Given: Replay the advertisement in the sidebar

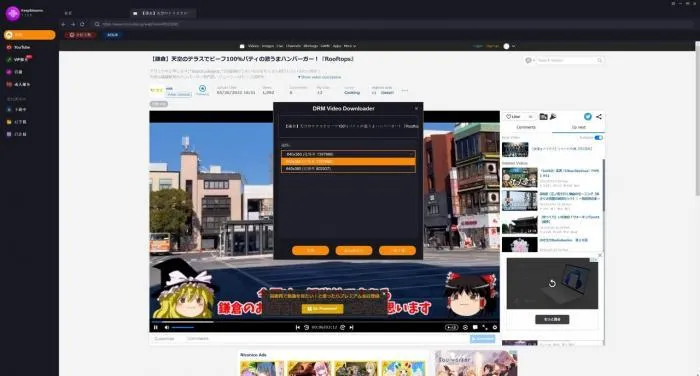Looking at the screenshot, I should click(552, 284).
